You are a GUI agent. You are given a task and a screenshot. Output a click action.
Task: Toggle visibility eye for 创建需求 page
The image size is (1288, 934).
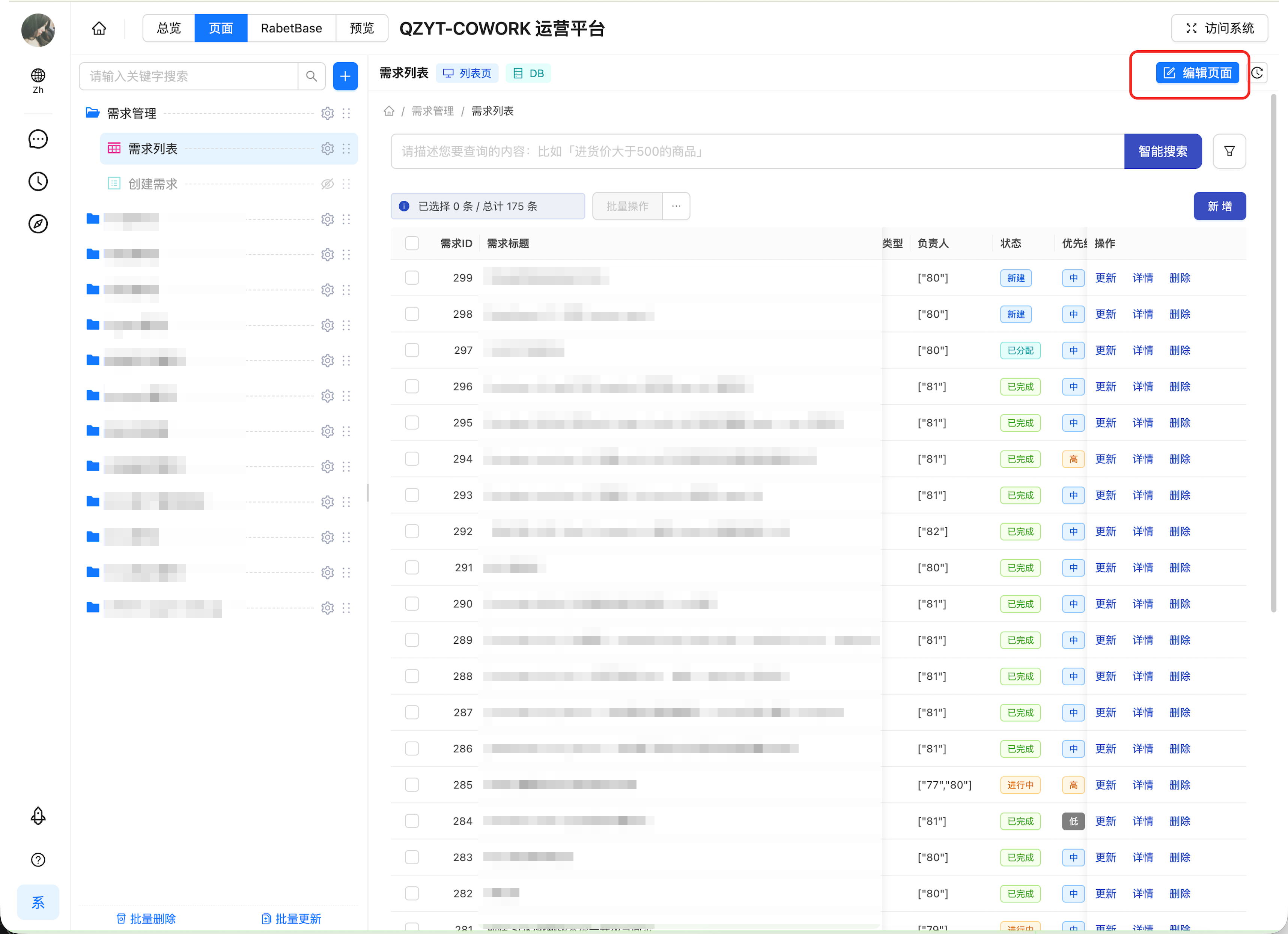tap(328, 184)
